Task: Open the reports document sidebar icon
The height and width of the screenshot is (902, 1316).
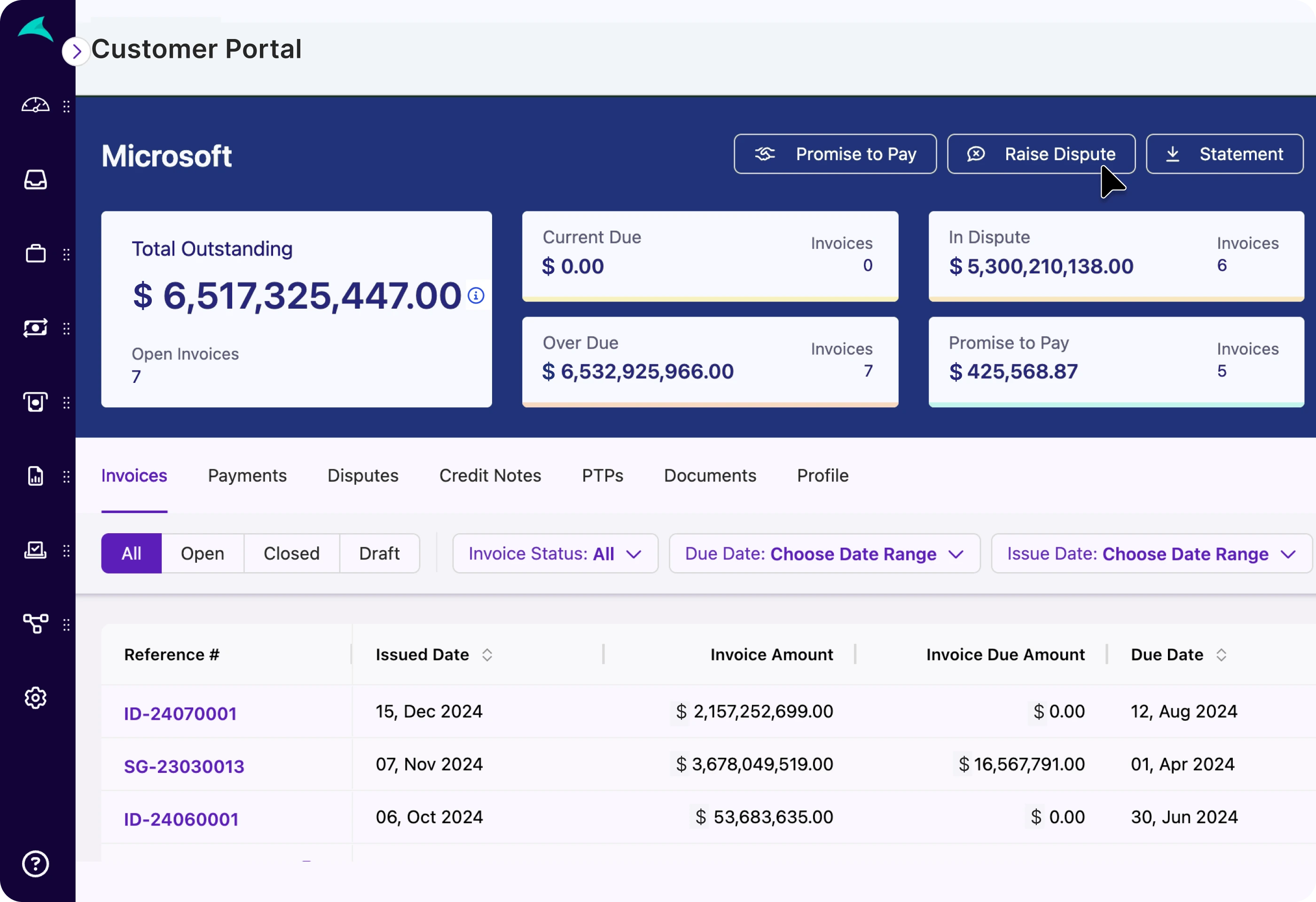Action: pos(35,476)
